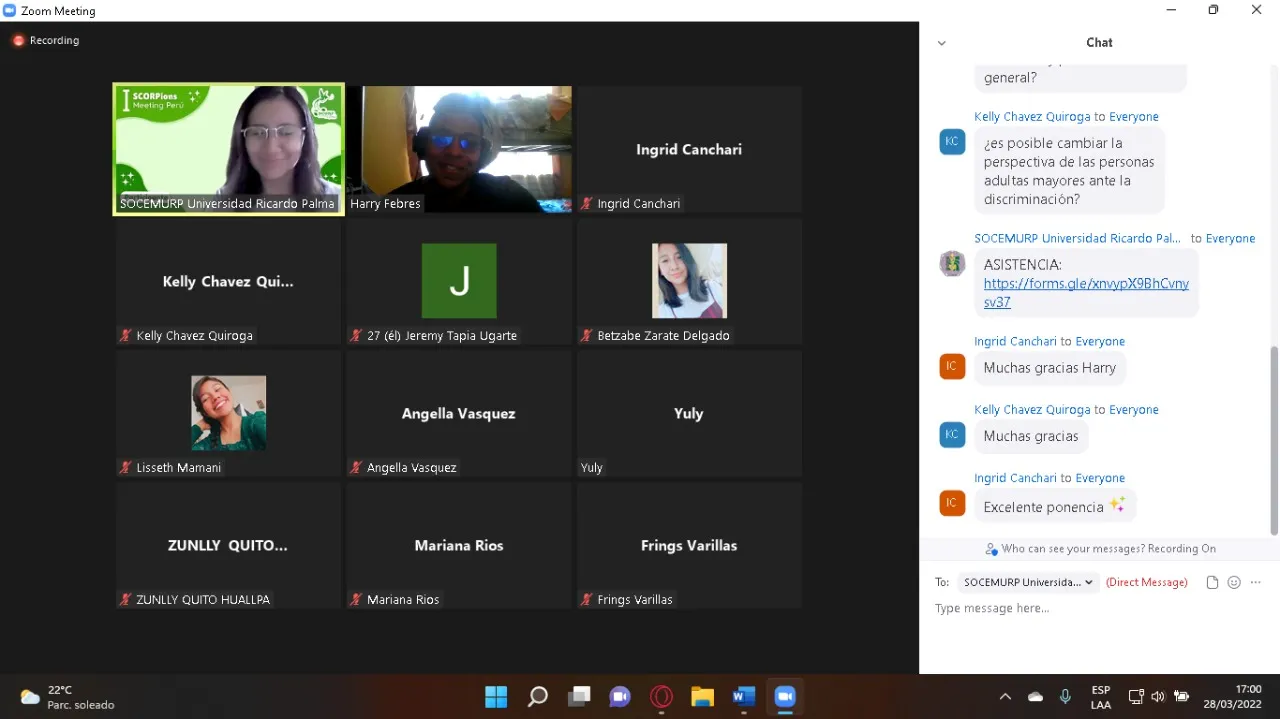Select the Zoom icon in the taskbar

click(784, 697)
